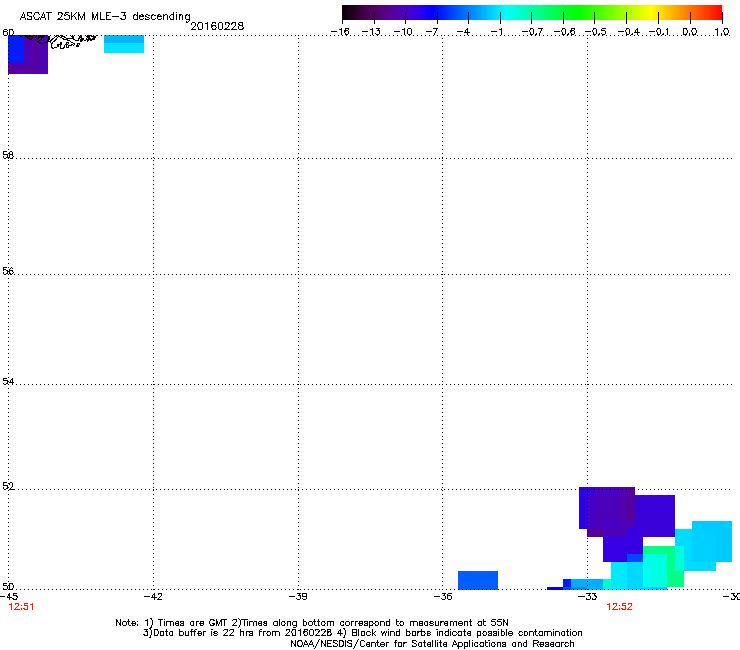Click the '1.0' label on the color scale
This screenshot has height=650, width=740.
(722, 32)
